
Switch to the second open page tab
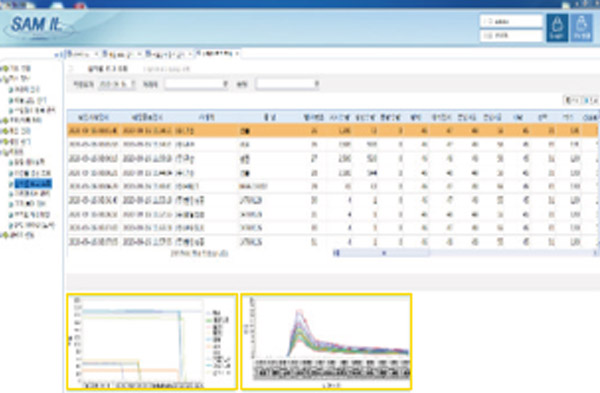click(x=118, y=54)
